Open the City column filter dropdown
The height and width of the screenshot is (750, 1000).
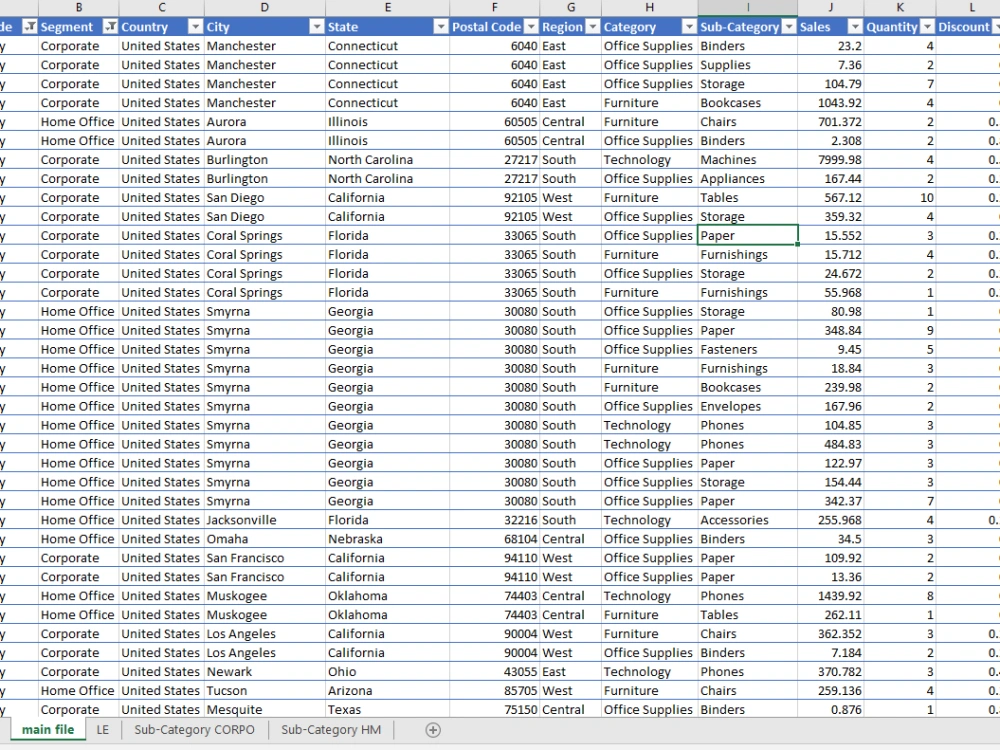[317, 27]
